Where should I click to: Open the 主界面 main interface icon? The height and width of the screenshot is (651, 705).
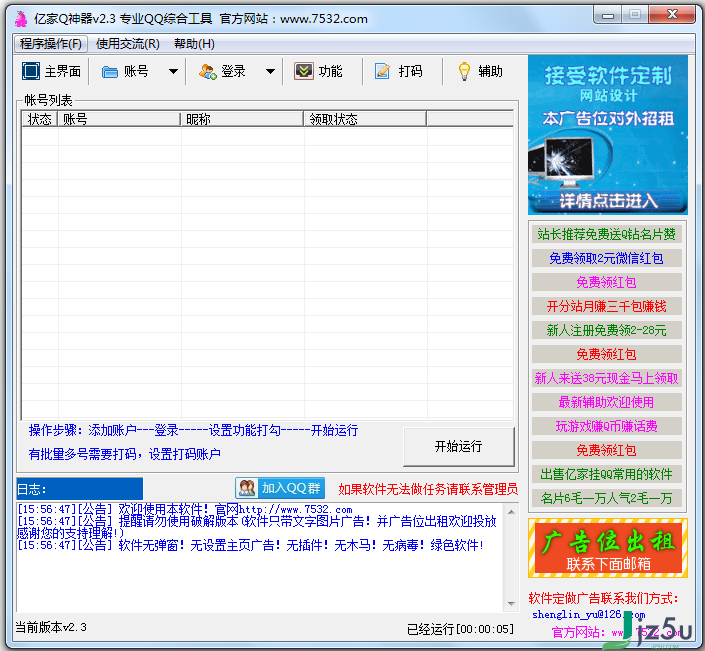click(31, 71)
